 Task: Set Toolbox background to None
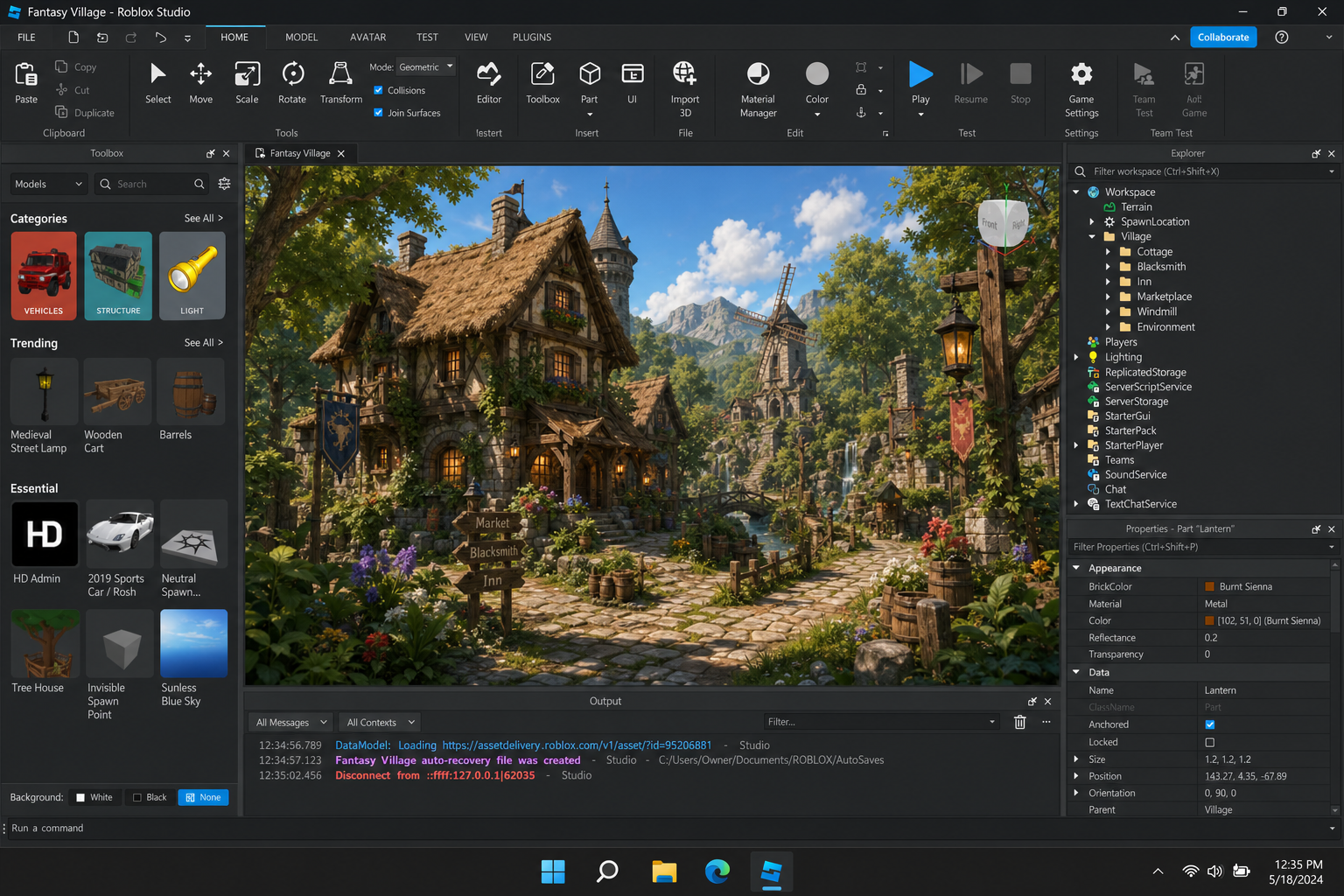[x=203, y=797]
